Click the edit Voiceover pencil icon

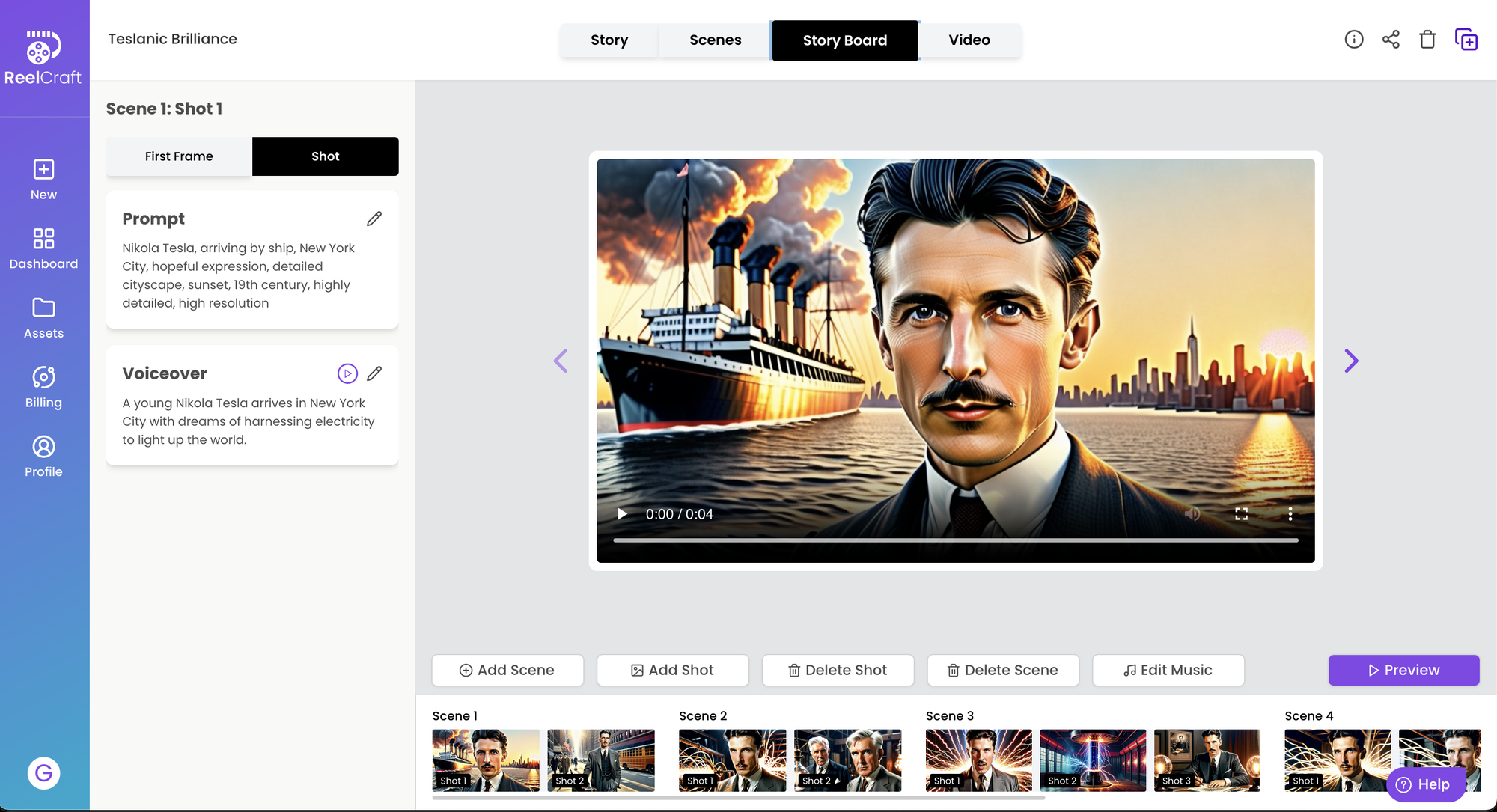click(x=374, y=373)
